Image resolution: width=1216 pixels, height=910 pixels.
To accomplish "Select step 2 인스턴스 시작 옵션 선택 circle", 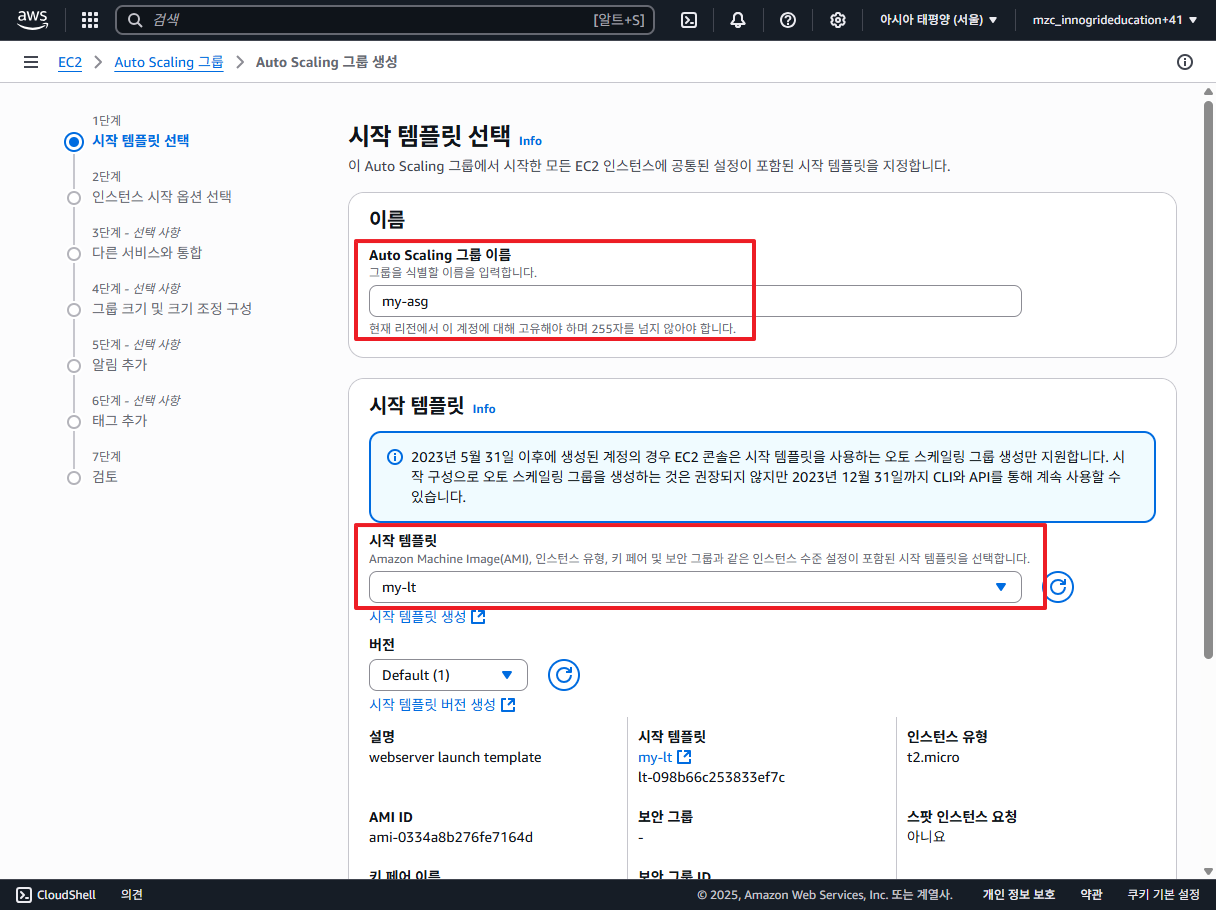I will 73,198.
